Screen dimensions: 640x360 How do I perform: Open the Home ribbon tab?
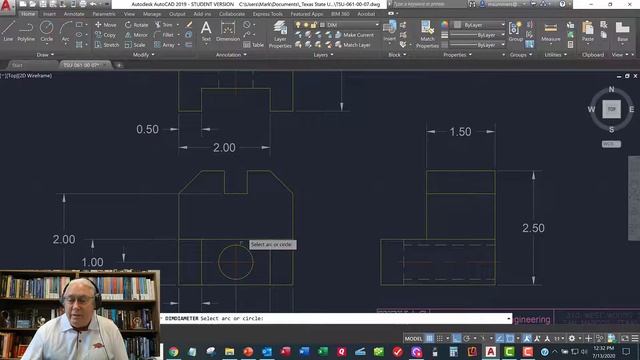coord(28,14)
